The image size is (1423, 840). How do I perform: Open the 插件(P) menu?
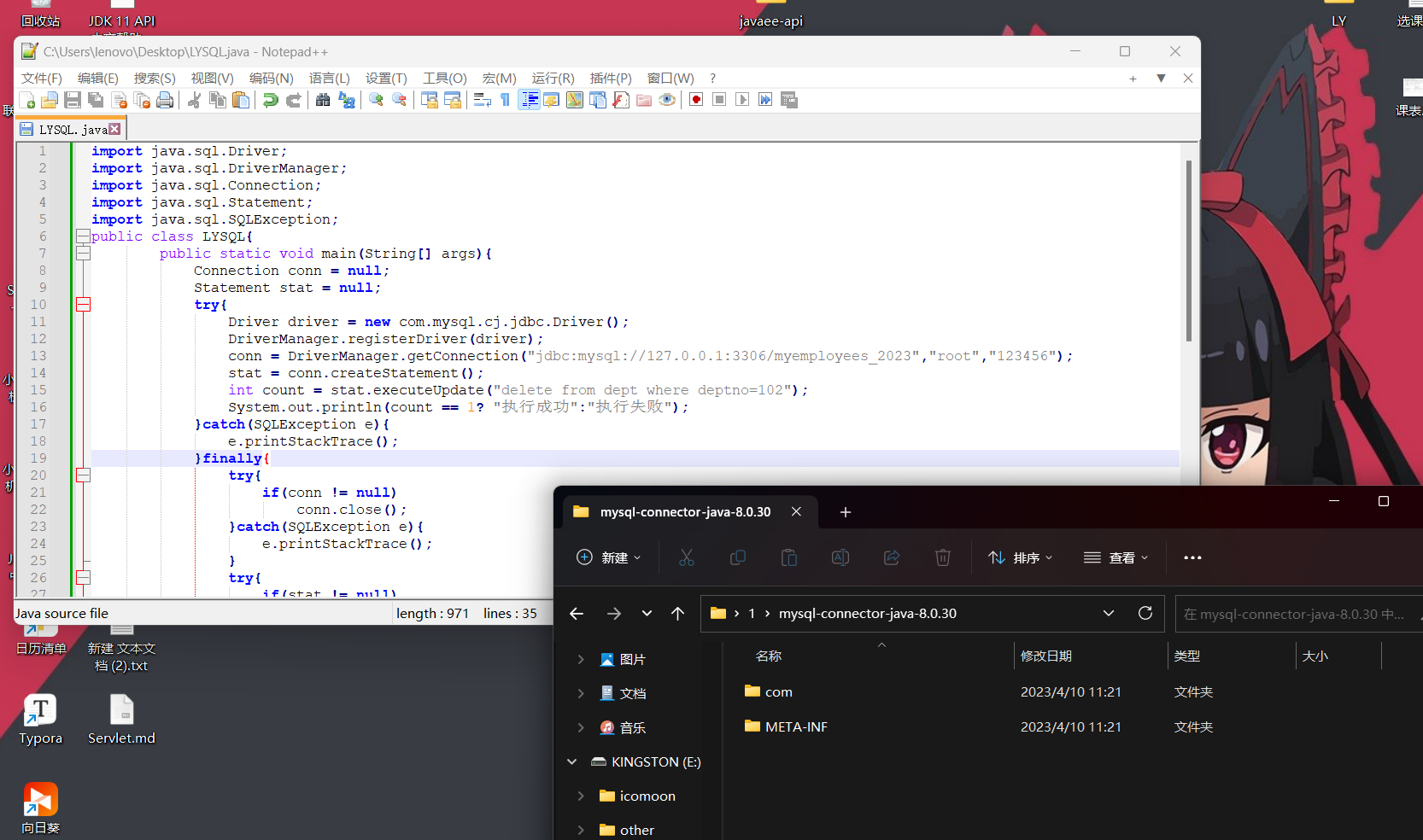click(611, 78)
